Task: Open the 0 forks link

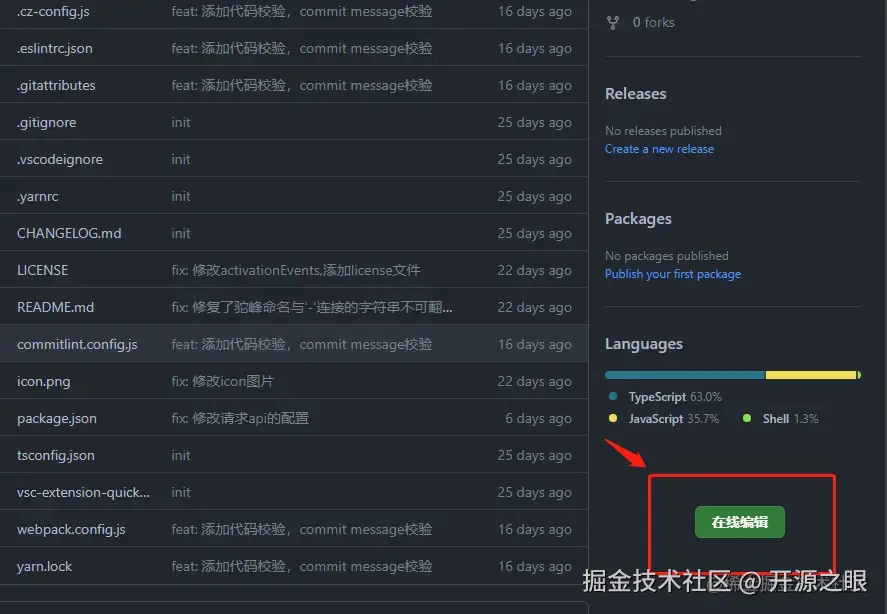Action: coord(653,22)
